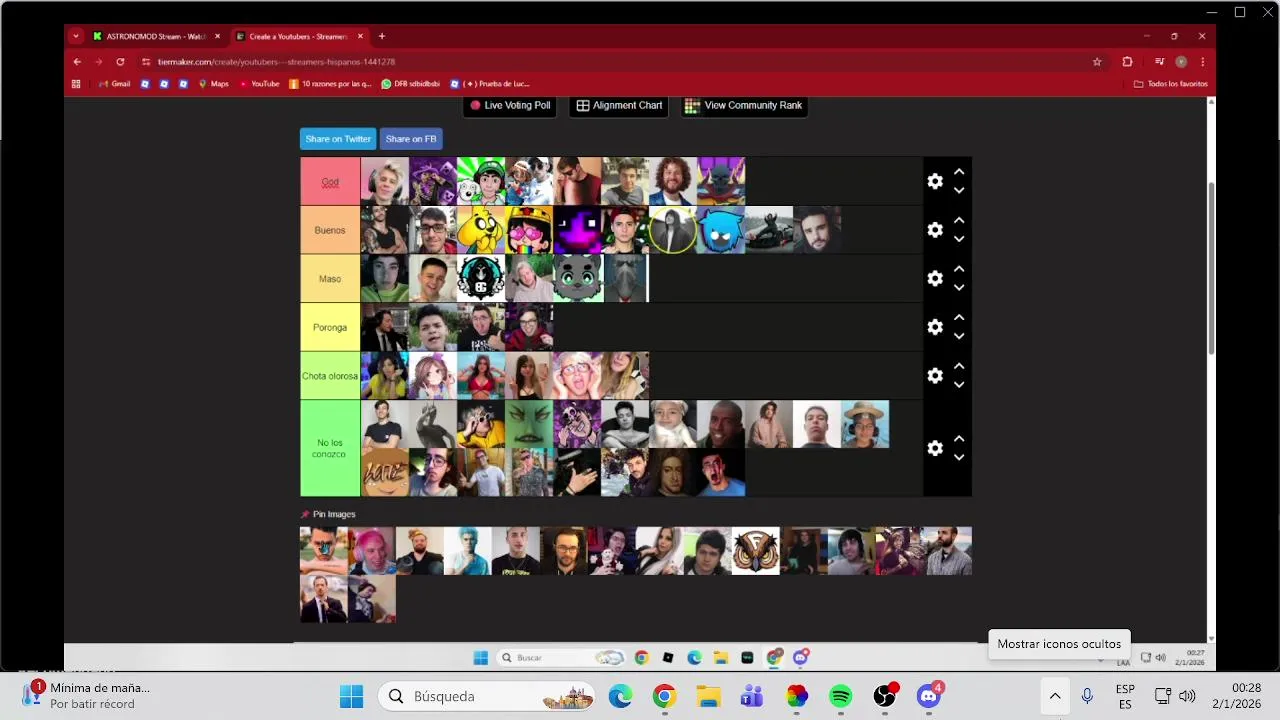Select the green-faced cartoon in No los conozco
Image resolution: width=1280 pixels, height=720 pixels.
point(529,424)
